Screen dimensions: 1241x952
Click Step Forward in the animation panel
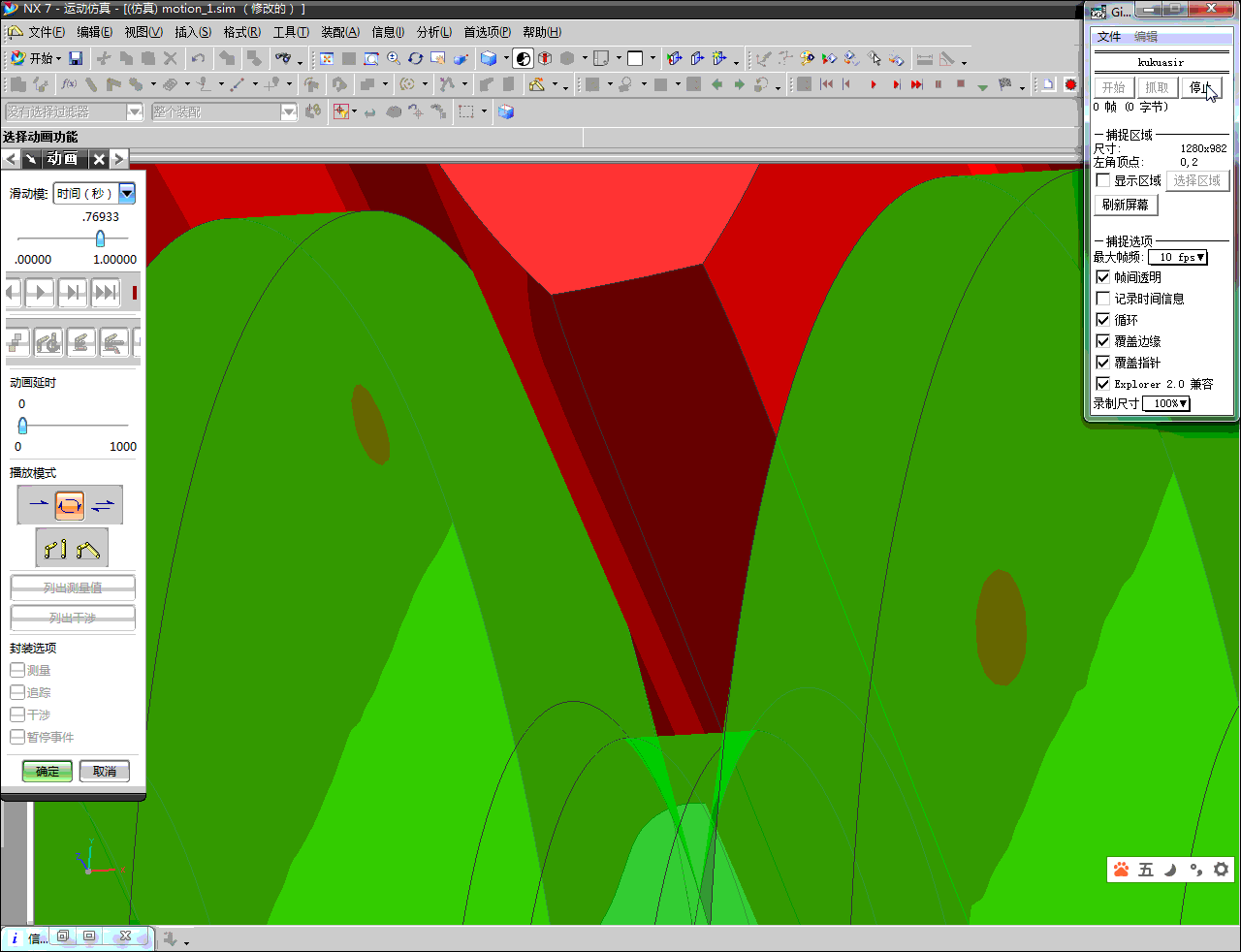[x=73, y=292]
